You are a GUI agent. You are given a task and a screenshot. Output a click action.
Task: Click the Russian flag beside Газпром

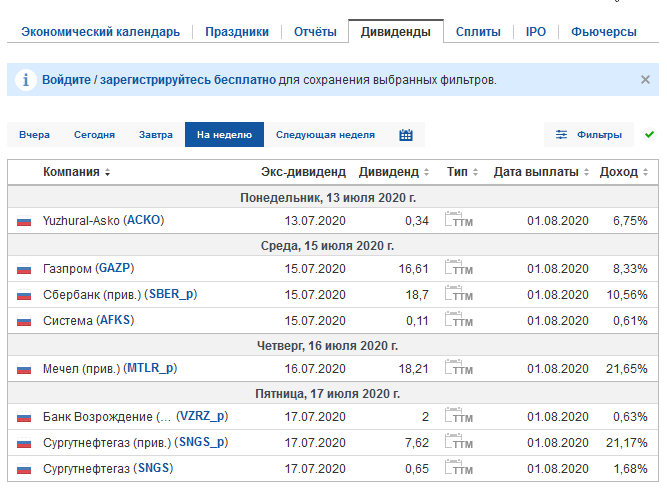click(x=24, y=269)
